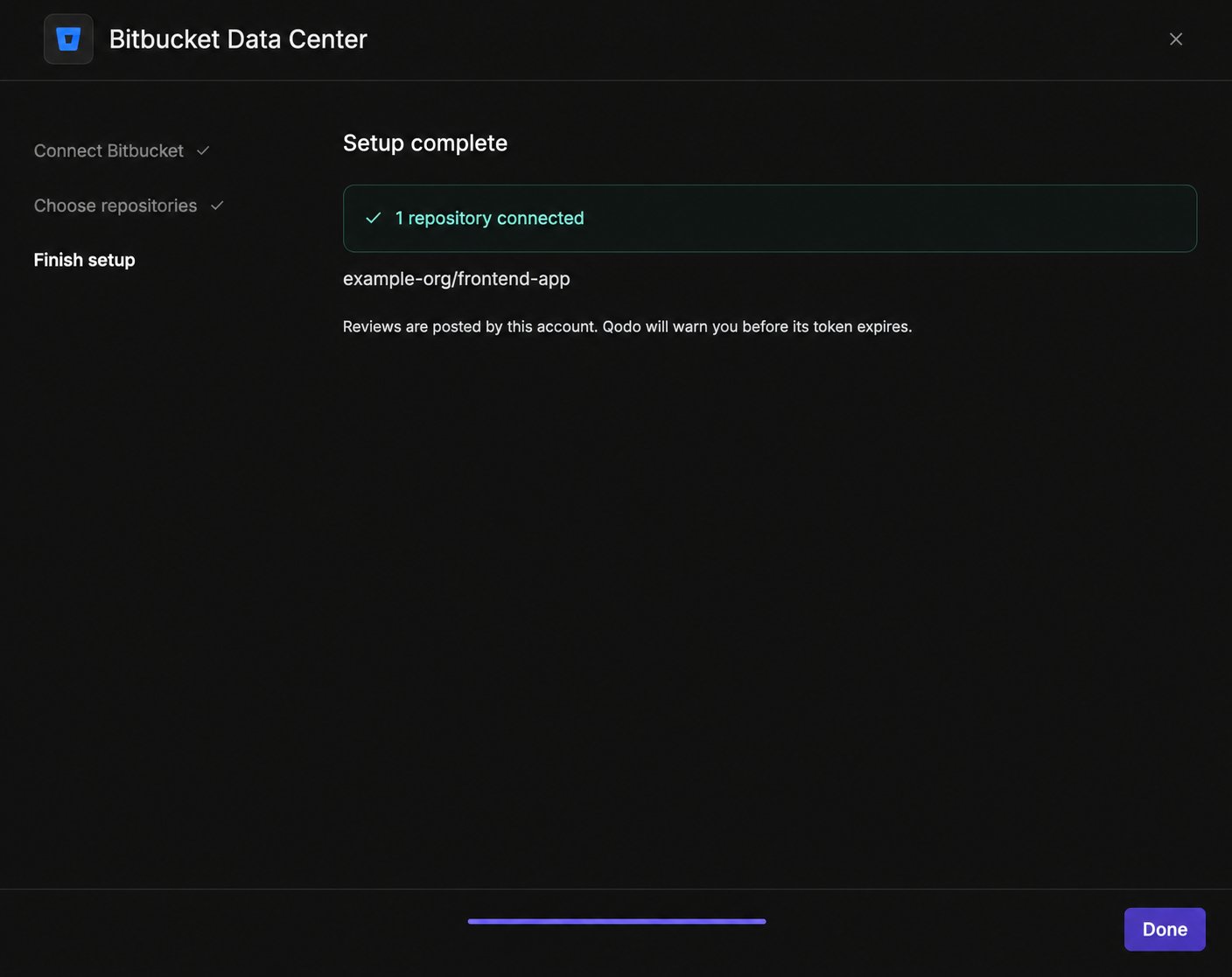This screenshot has width=1232, height=977.
Task: Click the '1 repository connected' banner text
Action: pyautogui.click(x=489, y=218)
